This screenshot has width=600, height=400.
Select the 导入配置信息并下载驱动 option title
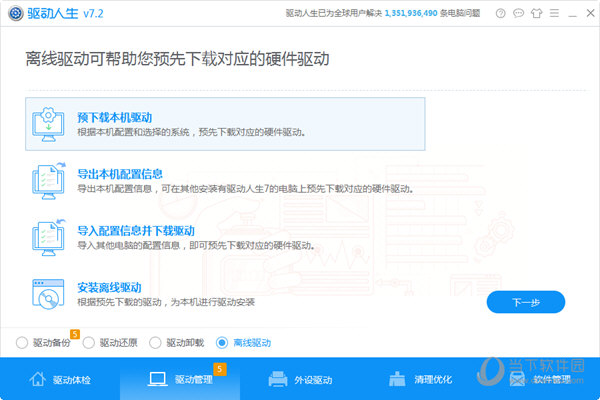coord(136,231)
